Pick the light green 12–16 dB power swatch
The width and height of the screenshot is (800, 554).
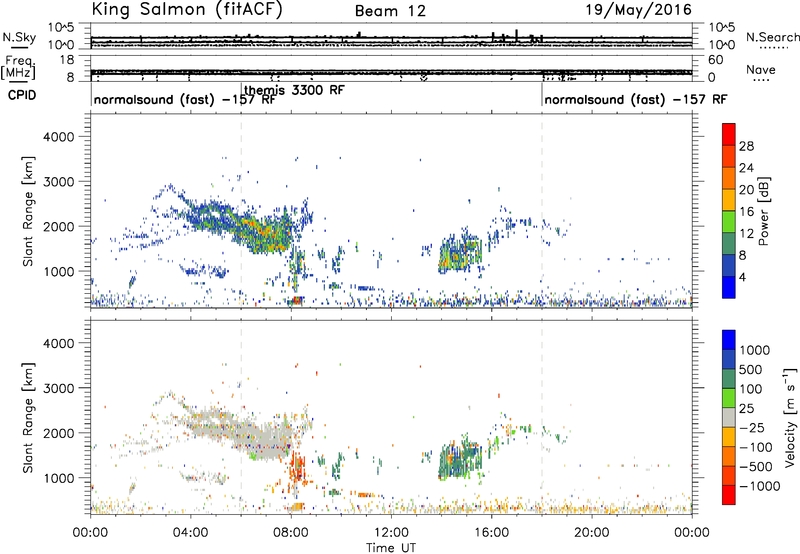click(x=729, y=221)
